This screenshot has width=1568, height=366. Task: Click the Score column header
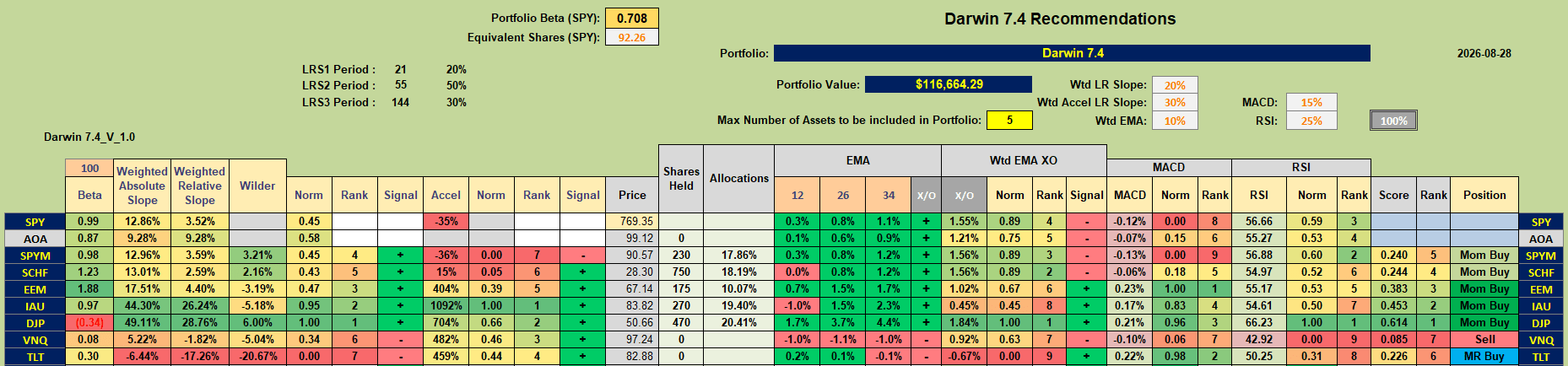1394,195
